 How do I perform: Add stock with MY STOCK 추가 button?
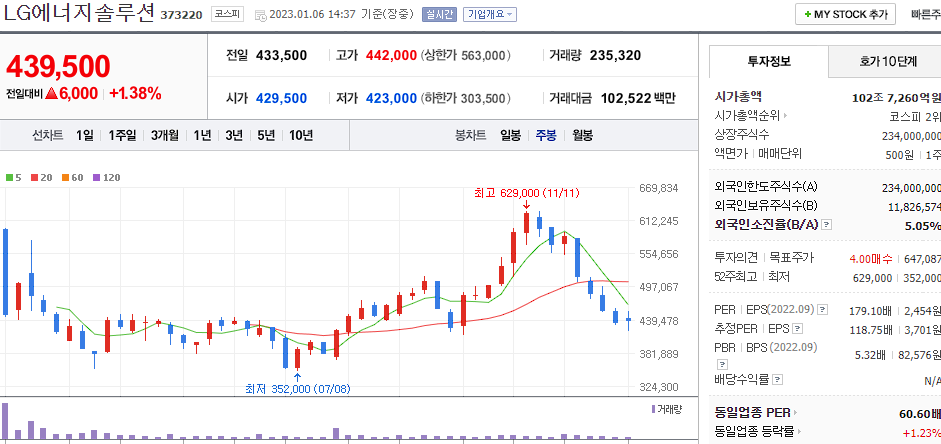(x=845, y=14)
